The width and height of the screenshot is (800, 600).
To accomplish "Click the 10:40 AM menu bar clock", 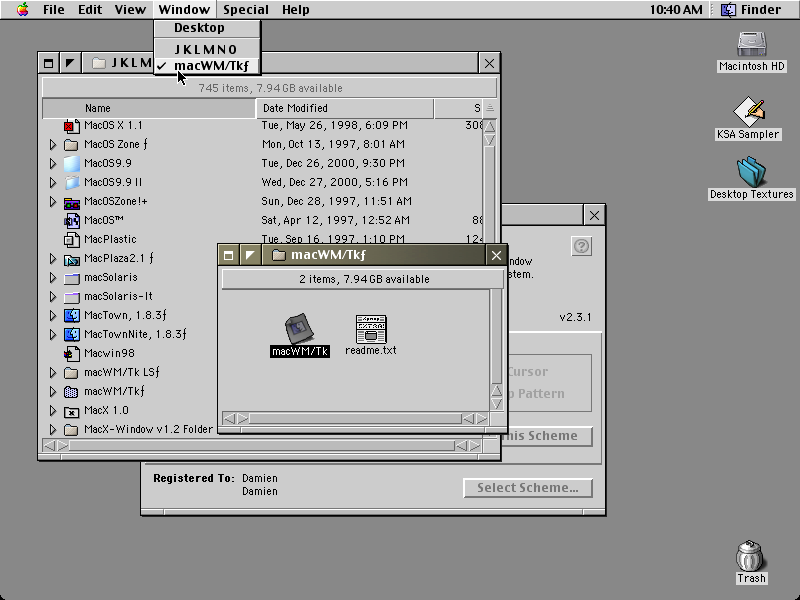I will point(676,9).
